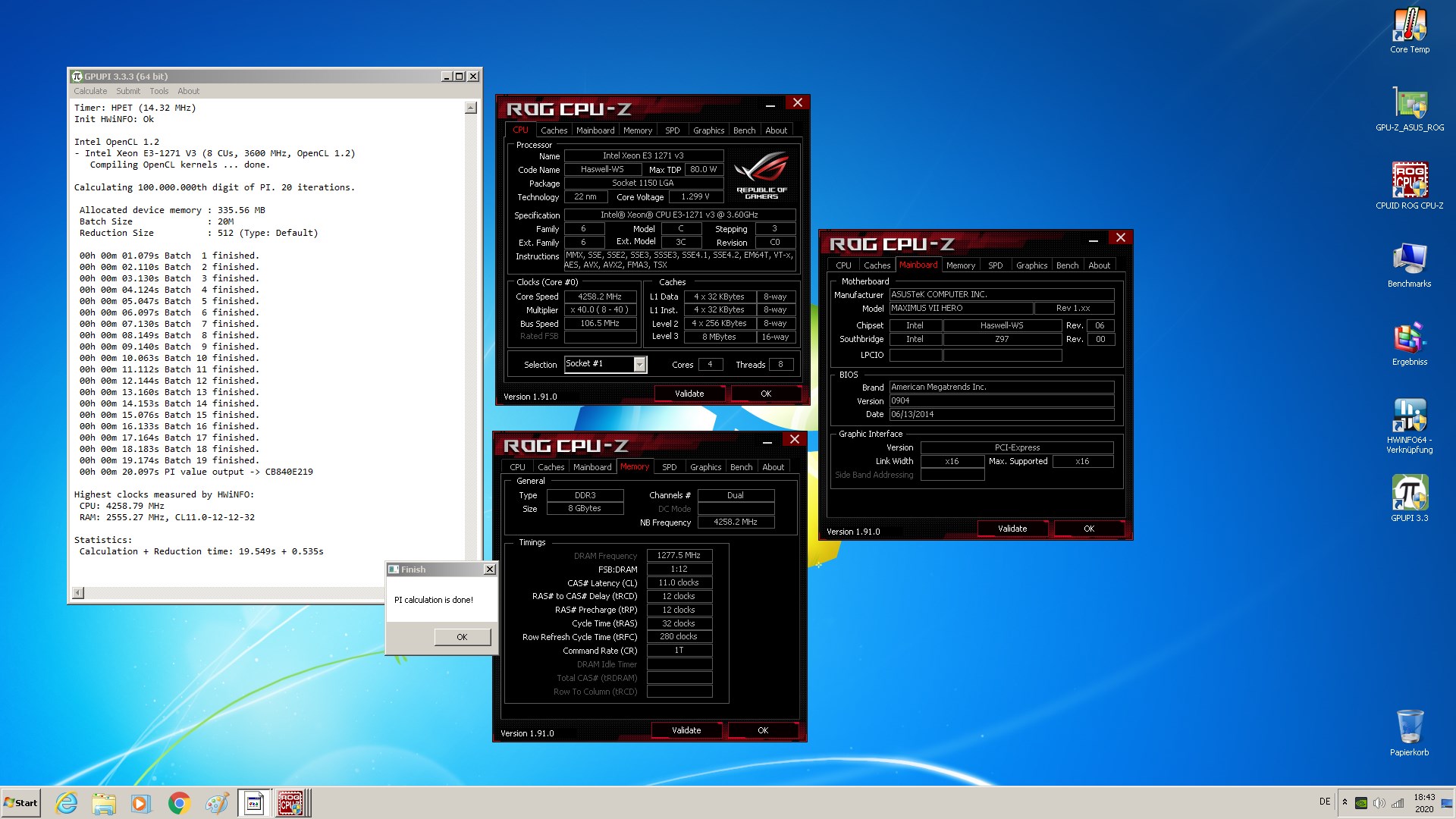Open About tab in Mainboard window

[x=1100, y=265]
